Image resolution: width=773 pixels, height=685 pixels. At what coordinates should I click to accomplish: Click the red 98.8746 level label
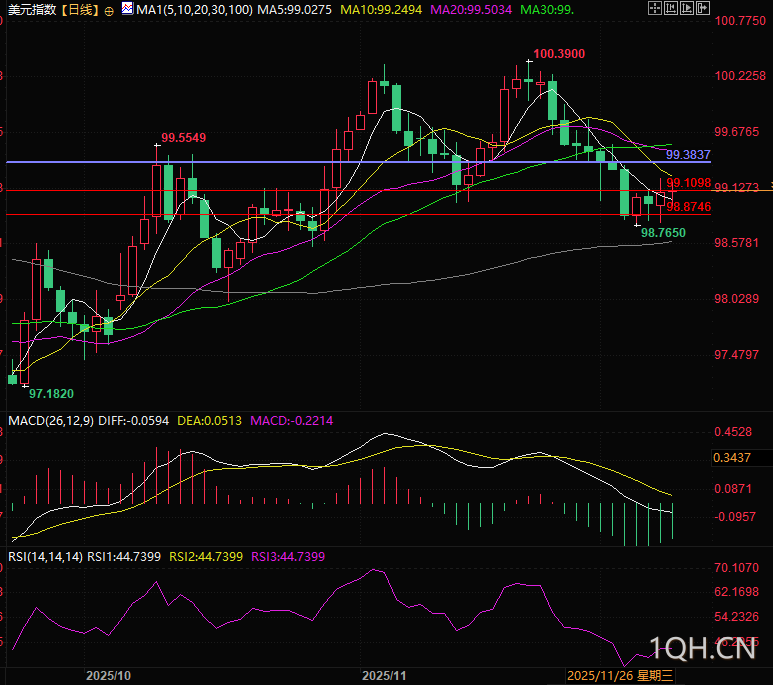click(x=689, y=207)
